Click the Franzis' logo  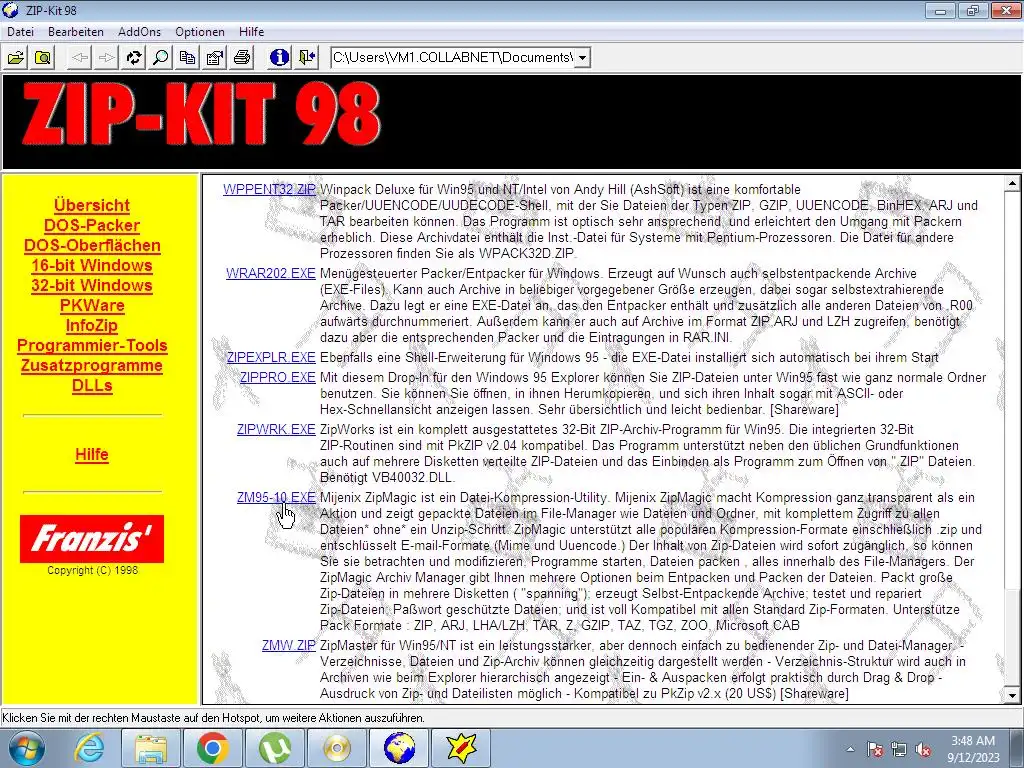pyautogui.click(x=92, y=539)
